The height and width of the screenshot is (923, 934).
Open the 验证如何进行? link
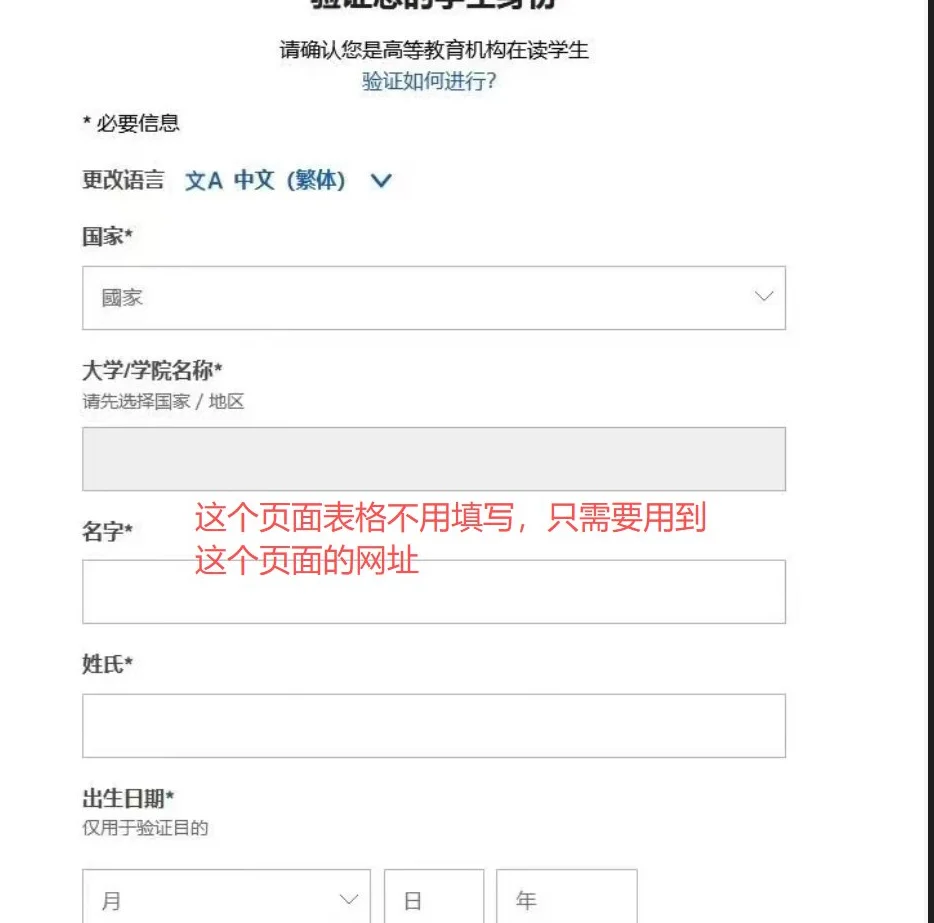tap(429, 82)
